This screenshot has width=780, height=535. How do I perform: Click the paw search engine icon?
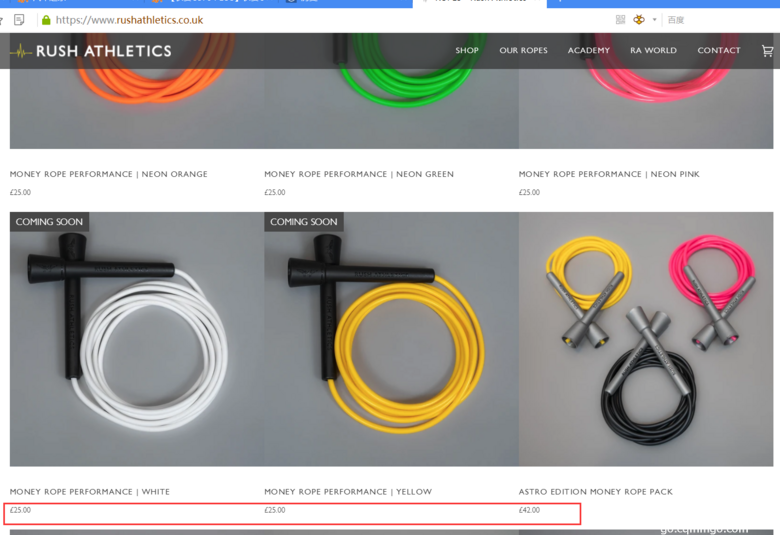[639, 19]
